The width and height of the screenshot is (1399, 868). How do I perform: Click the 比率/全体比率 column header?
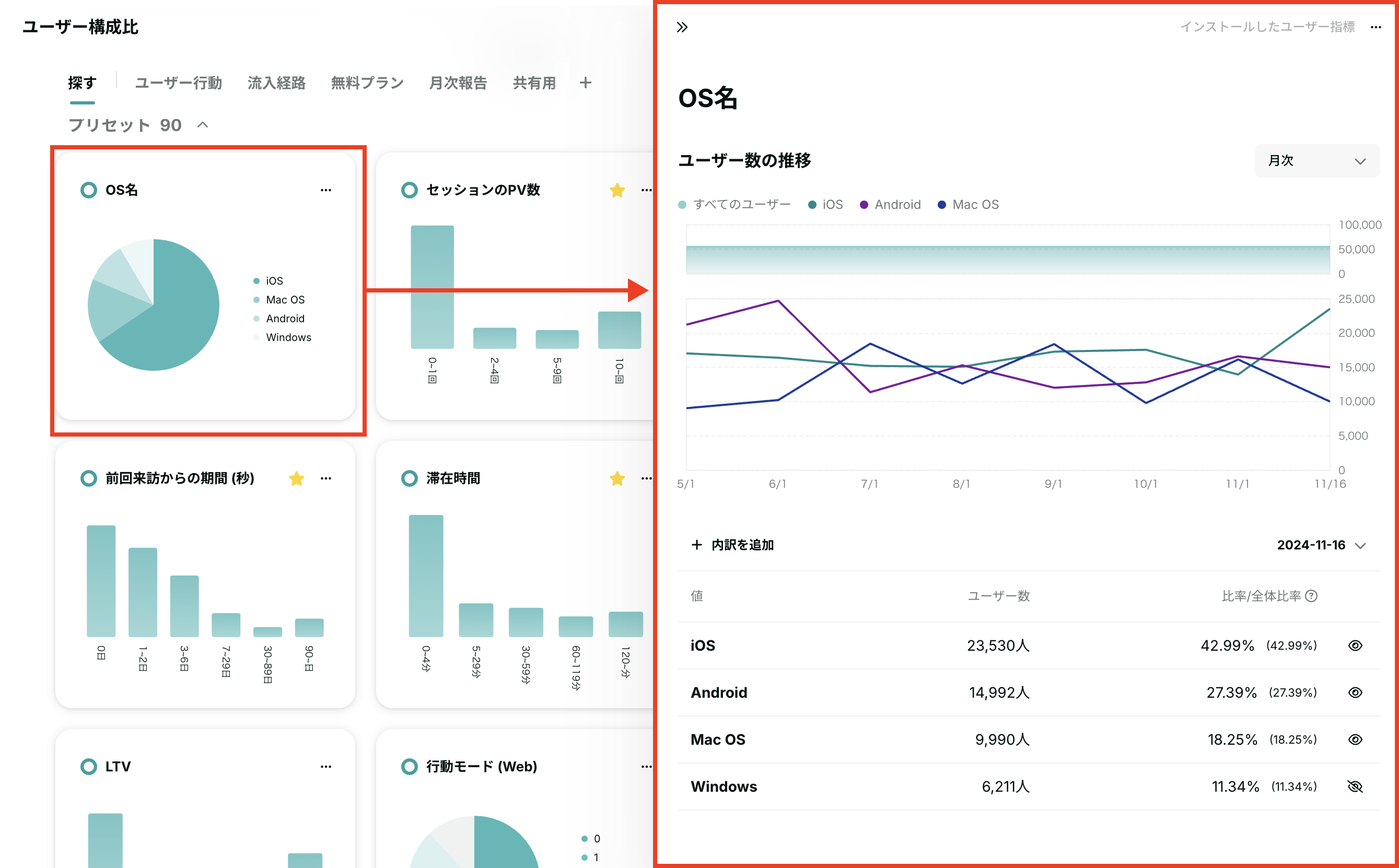[x=1261, y=596]
